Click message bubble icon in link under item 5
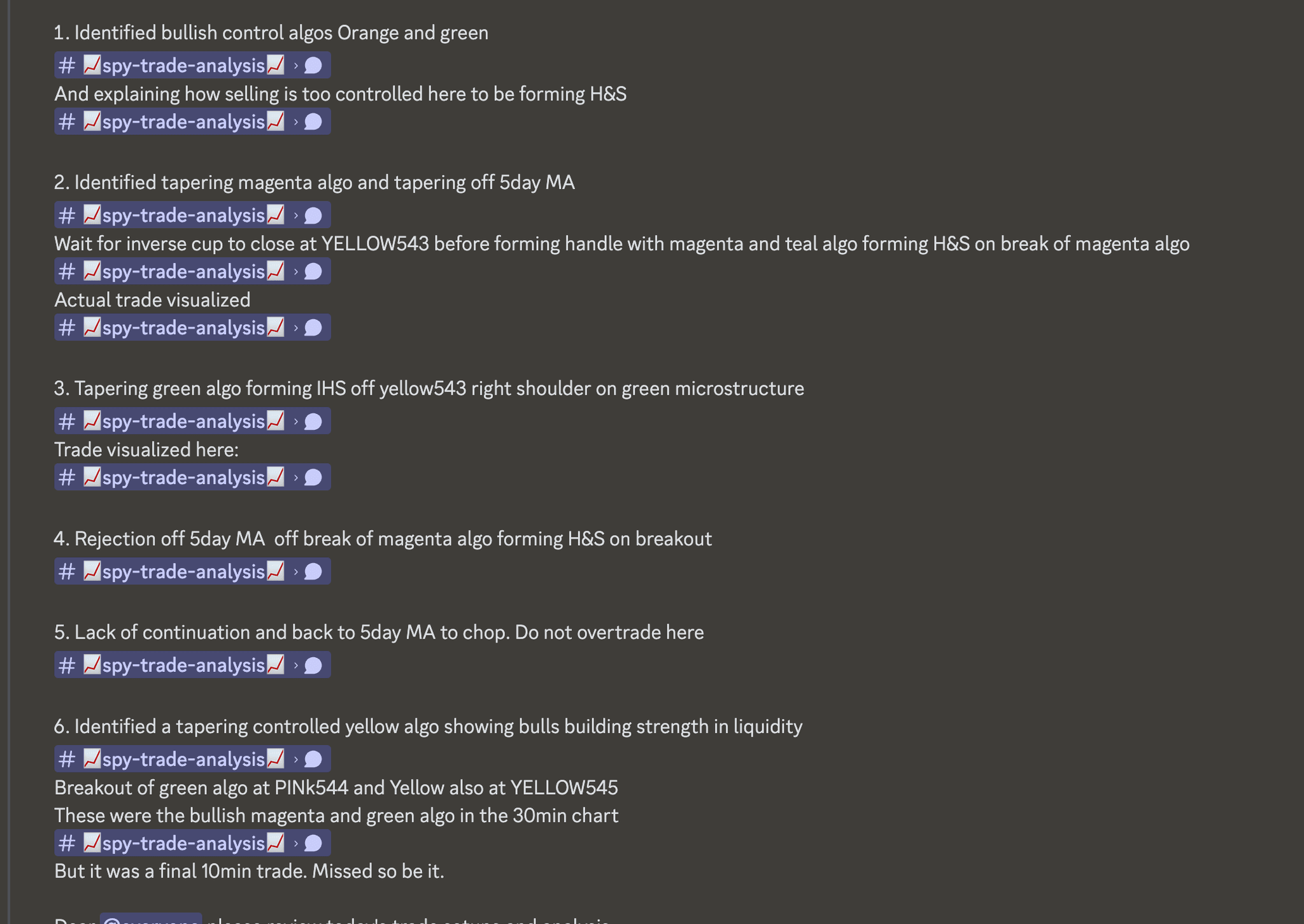Image resolution: width=1304 pixels, height=924 pixels. (x=313, y=665)
